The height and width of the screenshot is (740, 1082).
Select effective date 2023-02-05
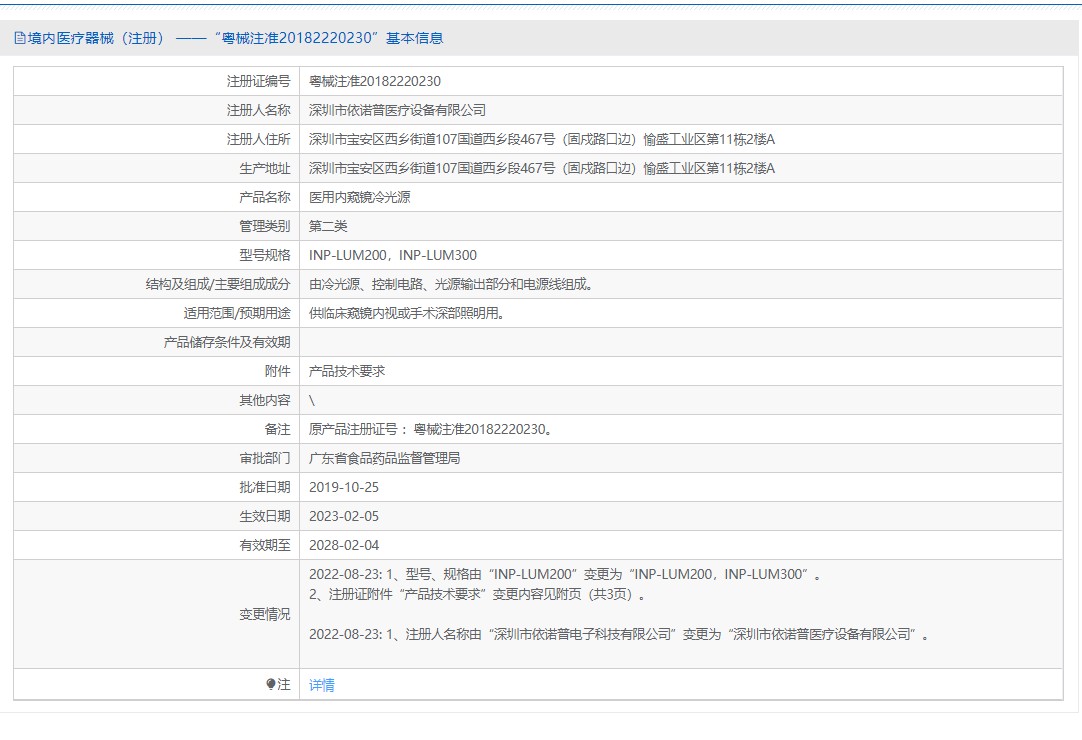[344, 516]
